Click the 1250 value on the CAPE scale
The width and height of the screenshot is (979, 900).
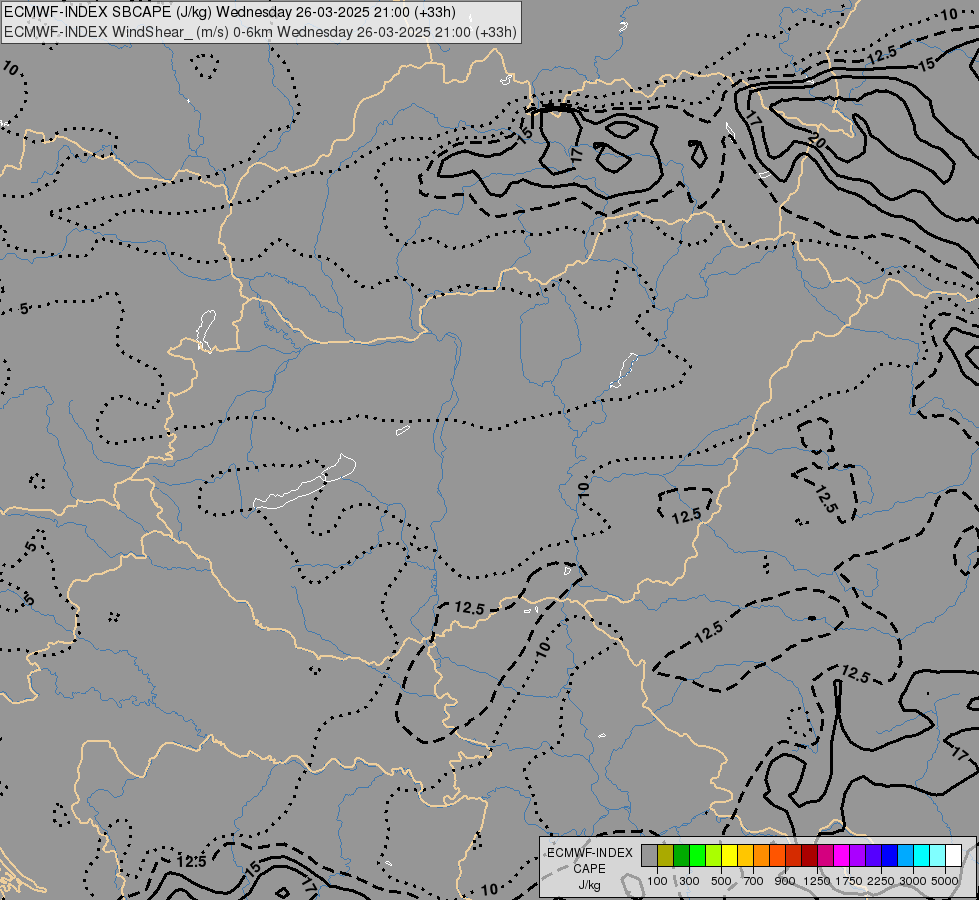(x=817, y=881)
